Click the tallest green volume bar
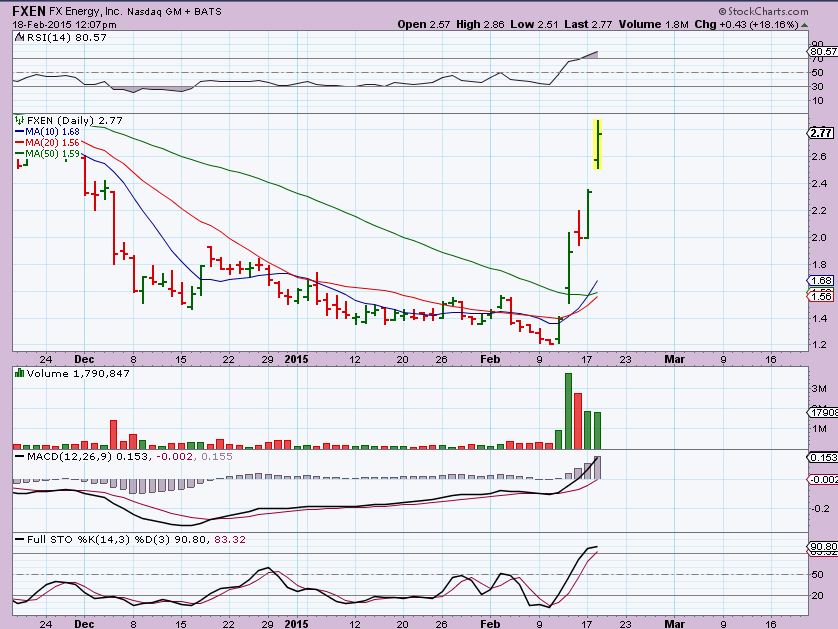This screenshot has width=838, height=629. pos(568,411)
